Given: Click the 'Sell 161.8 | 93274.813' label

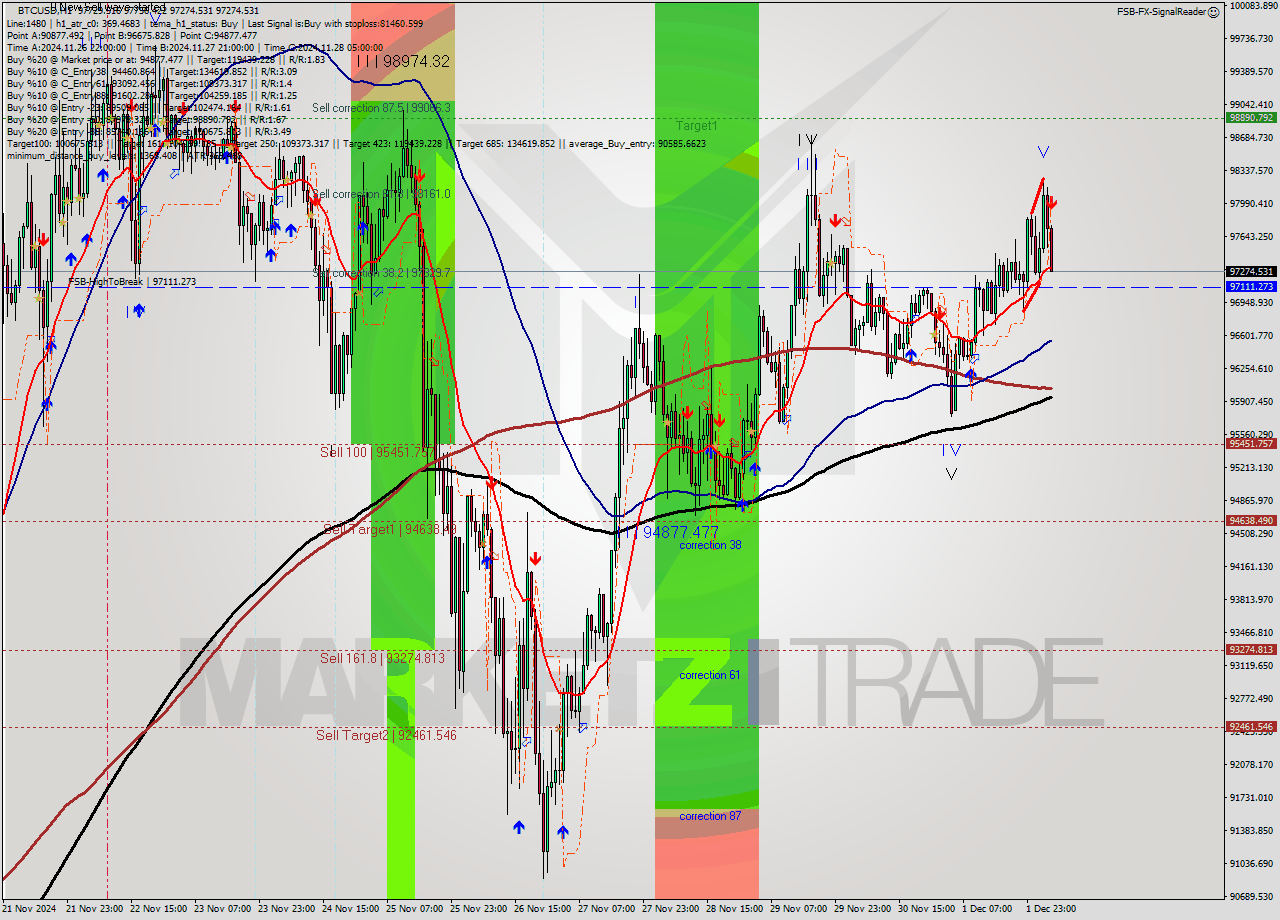Looking at the screenshot, I should click(382, 658).
